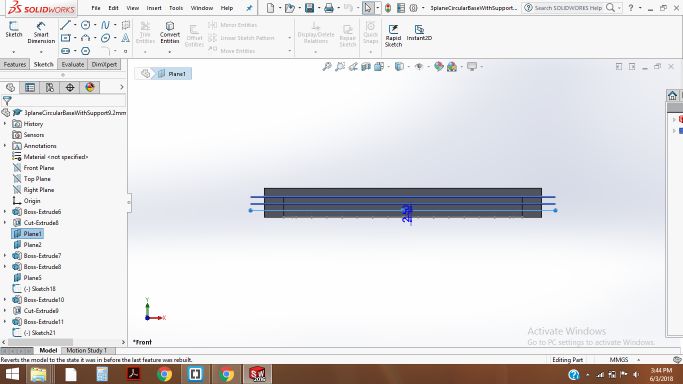The height and width of the screenshot is (384, 683).
Task: Open the Smart Dimension dropdown arrow
Action: (41, 52)
